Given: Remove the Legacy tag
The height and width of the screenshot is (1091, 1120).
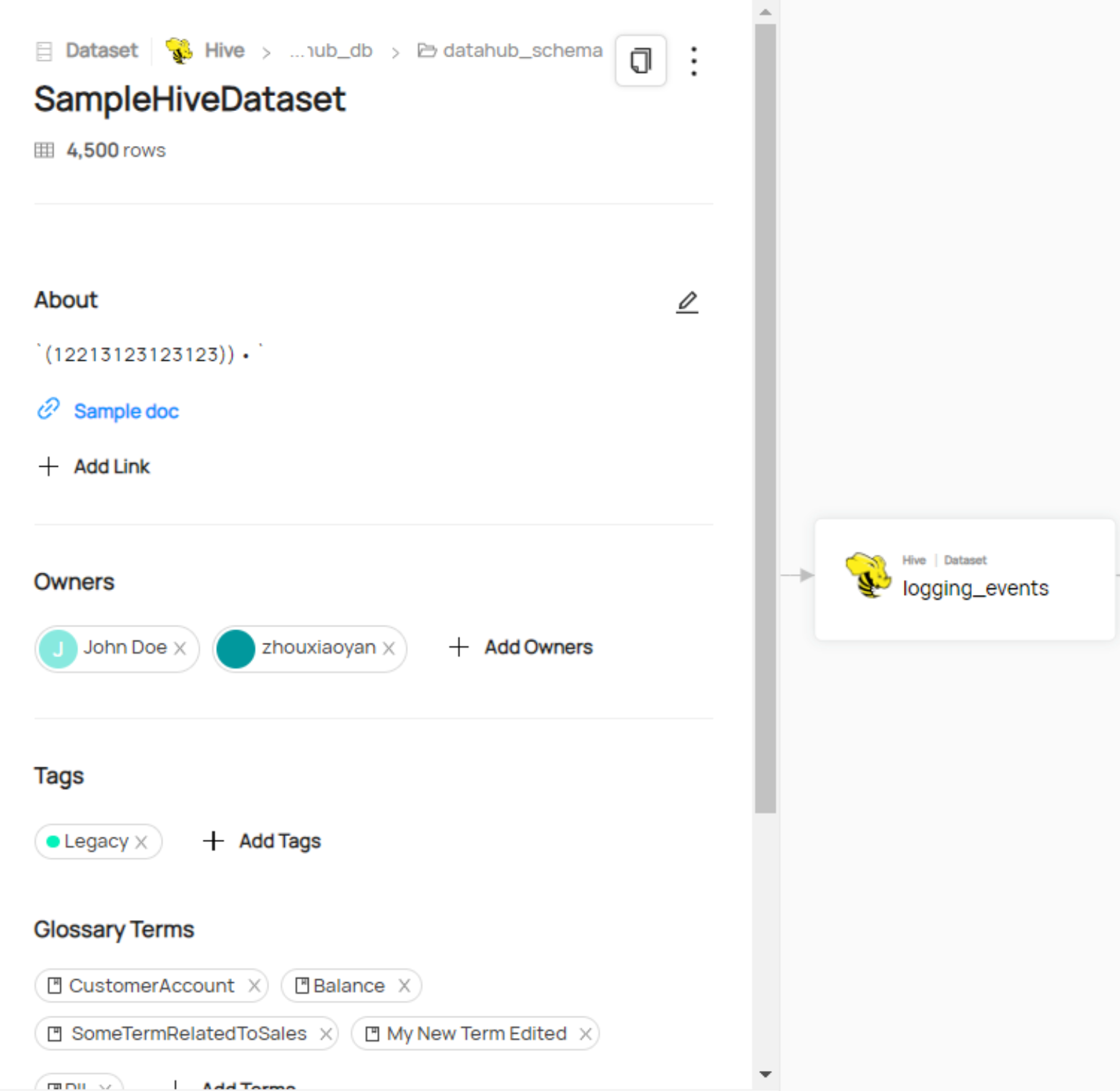Looking at the screenshot, I should click(x=142, y=842).
